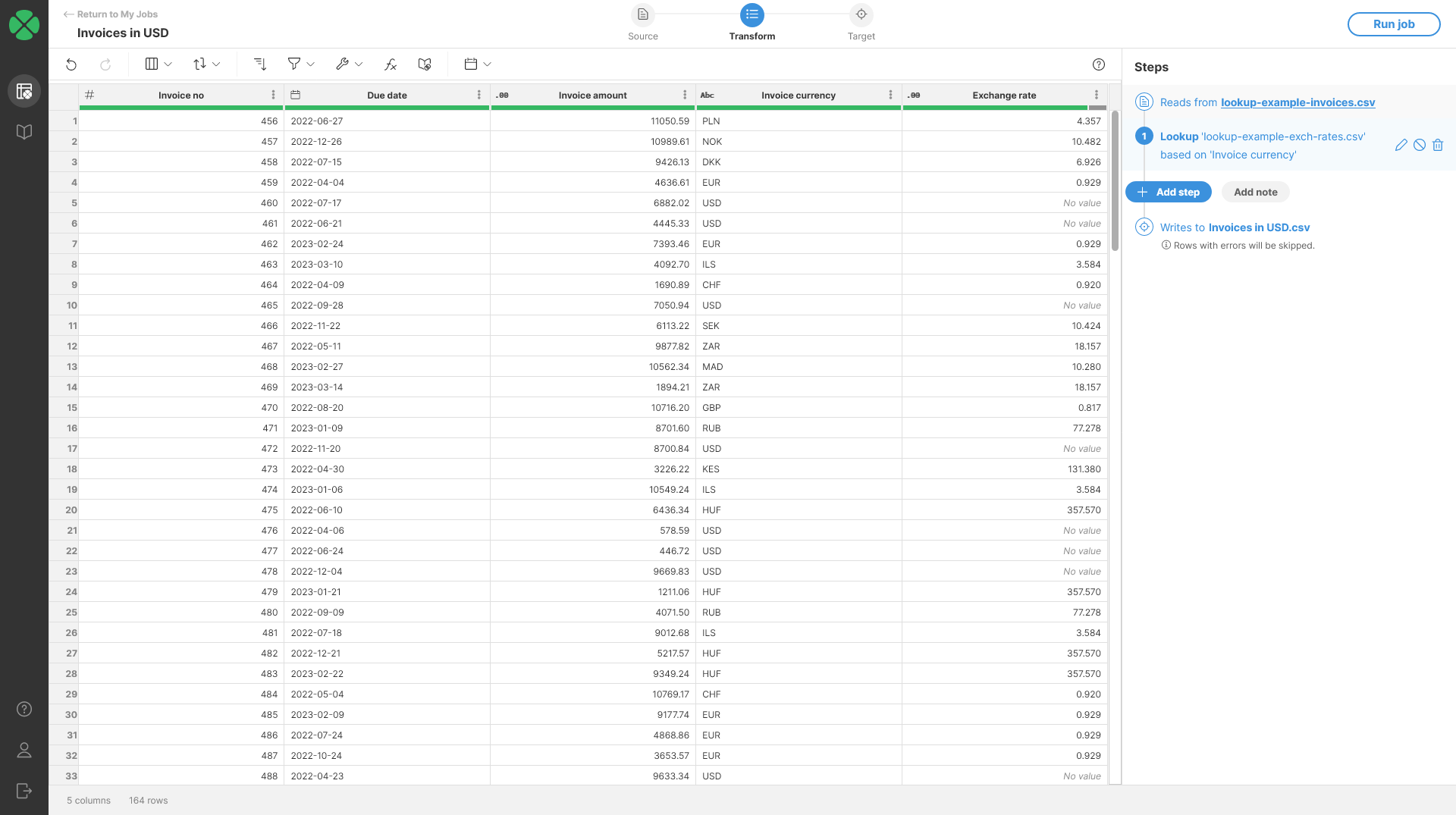Open Invoice amount column options menu
Image resolution: width=1456 pixels, height=815 pixels.
click(685, 95)
